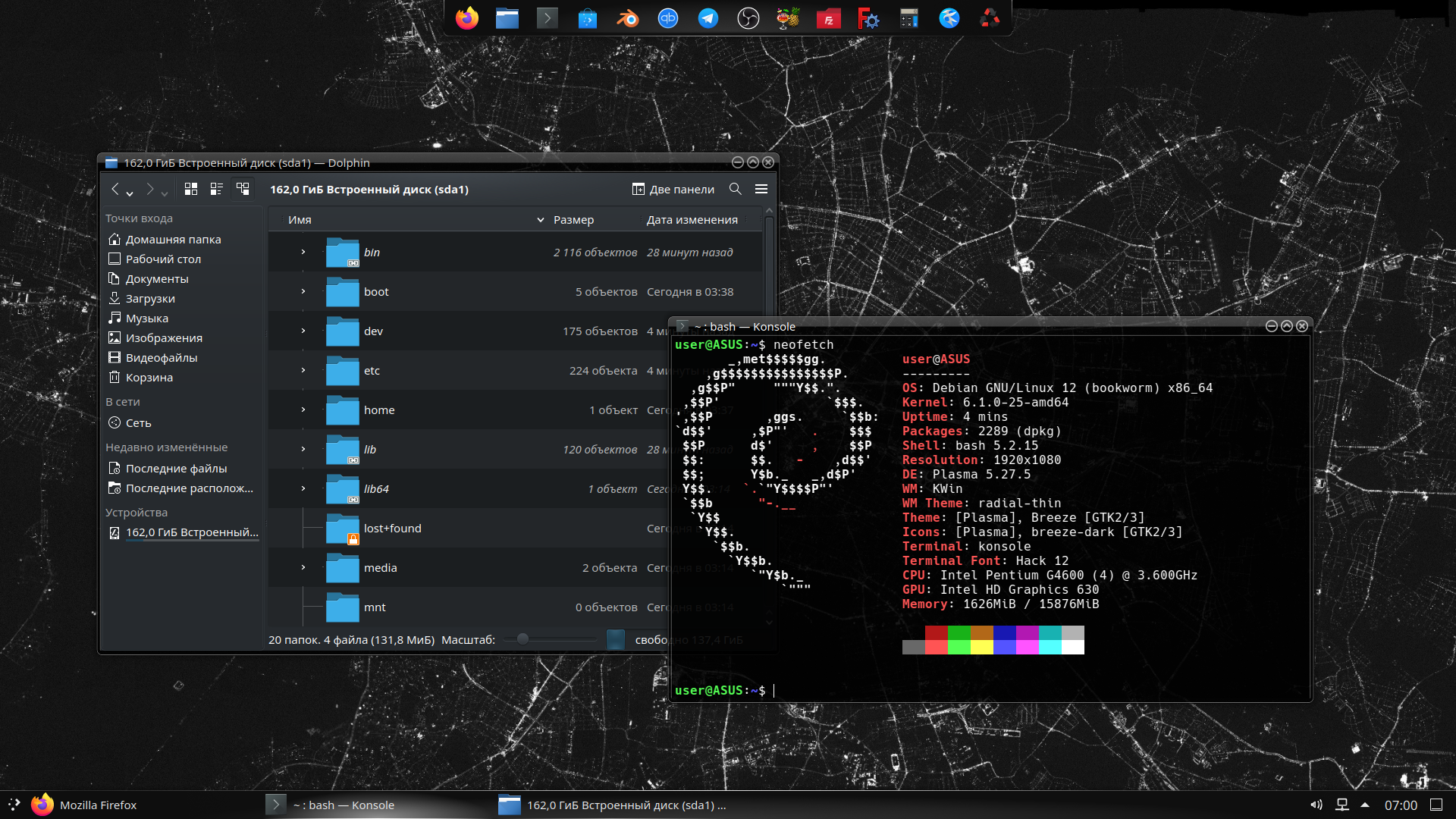Switch to Dolphin sda1 taskbar entry
Screen dimensions: 1456x819
(613, 805)
